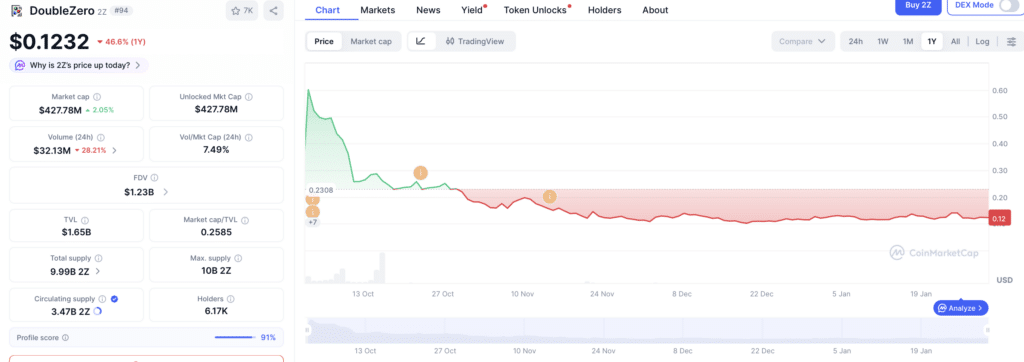Click the Analyze button
This screenshot has height=362, width=1024.
pos(961,308)
